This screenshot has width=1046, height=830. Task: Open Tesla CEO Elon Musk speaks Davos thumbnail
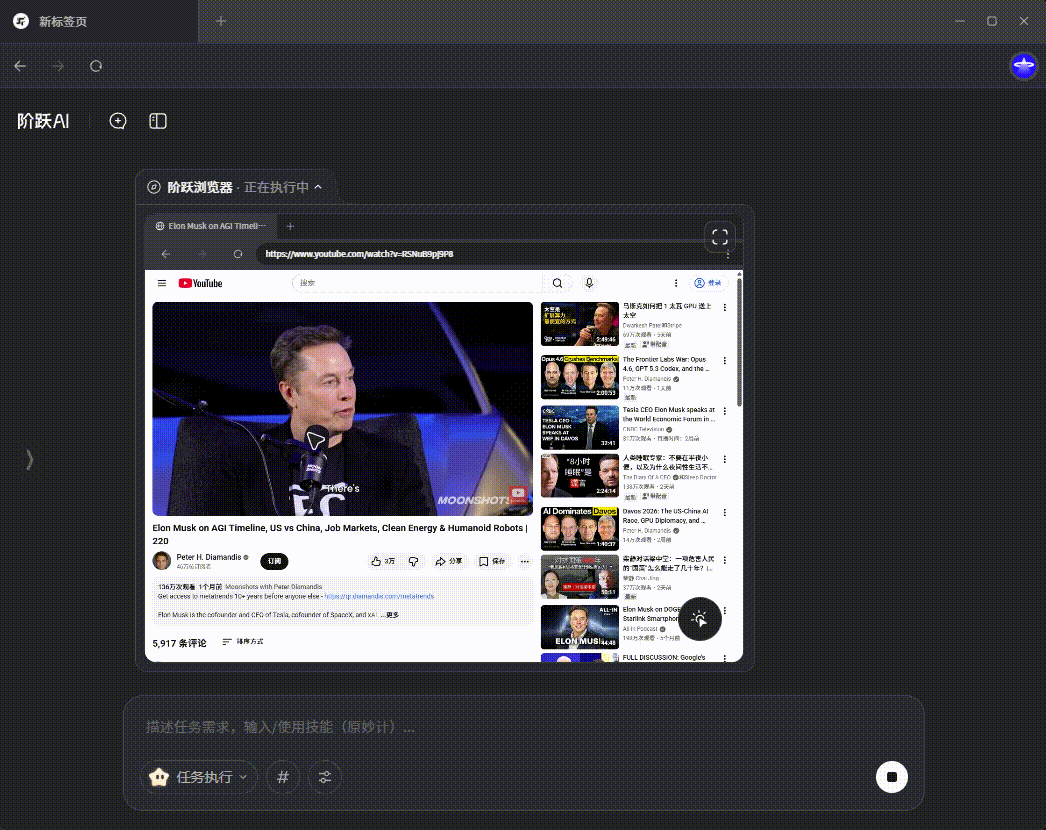pos(580,428)
